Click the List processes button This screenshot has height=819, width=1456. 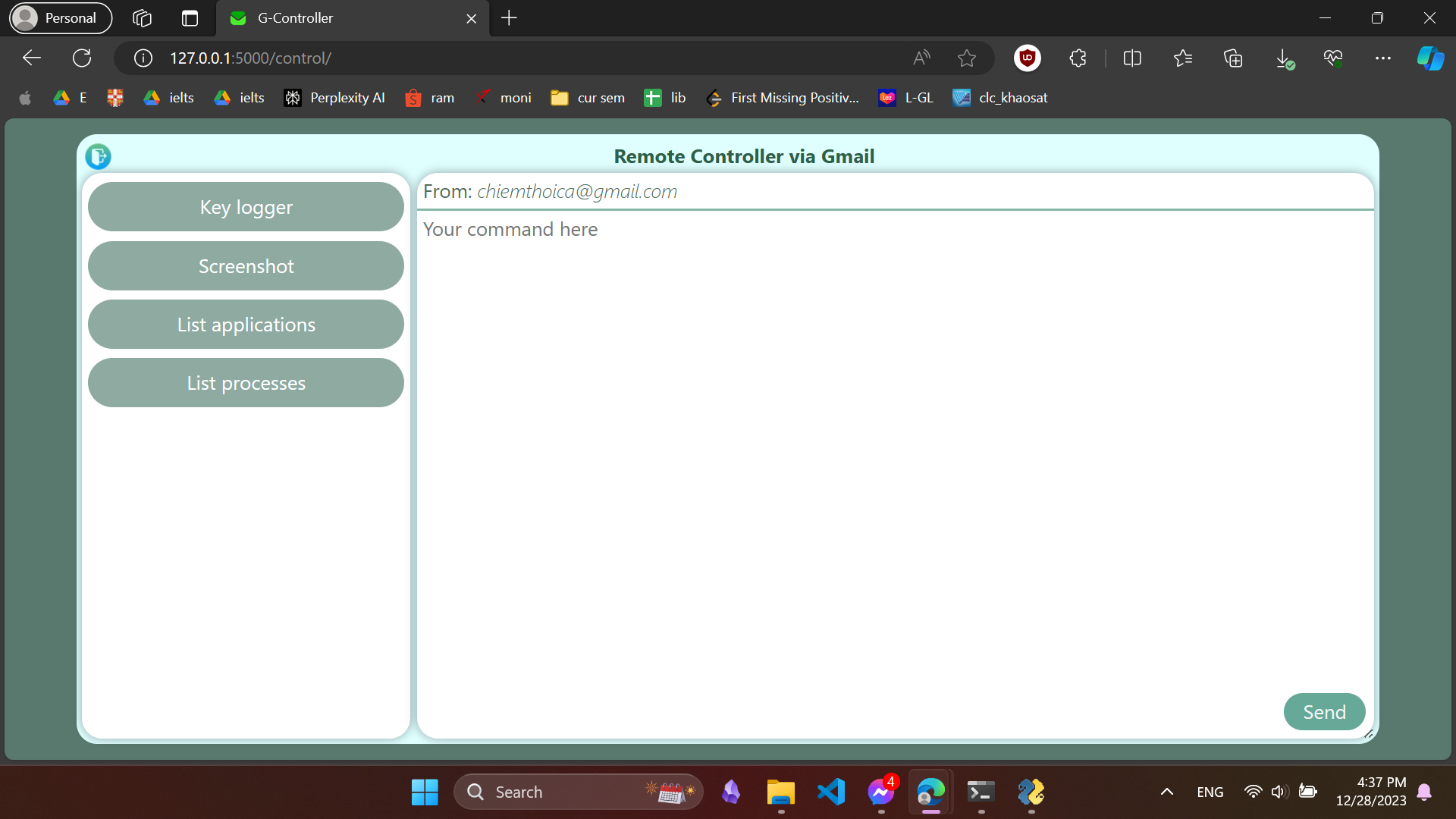(246, 383)
